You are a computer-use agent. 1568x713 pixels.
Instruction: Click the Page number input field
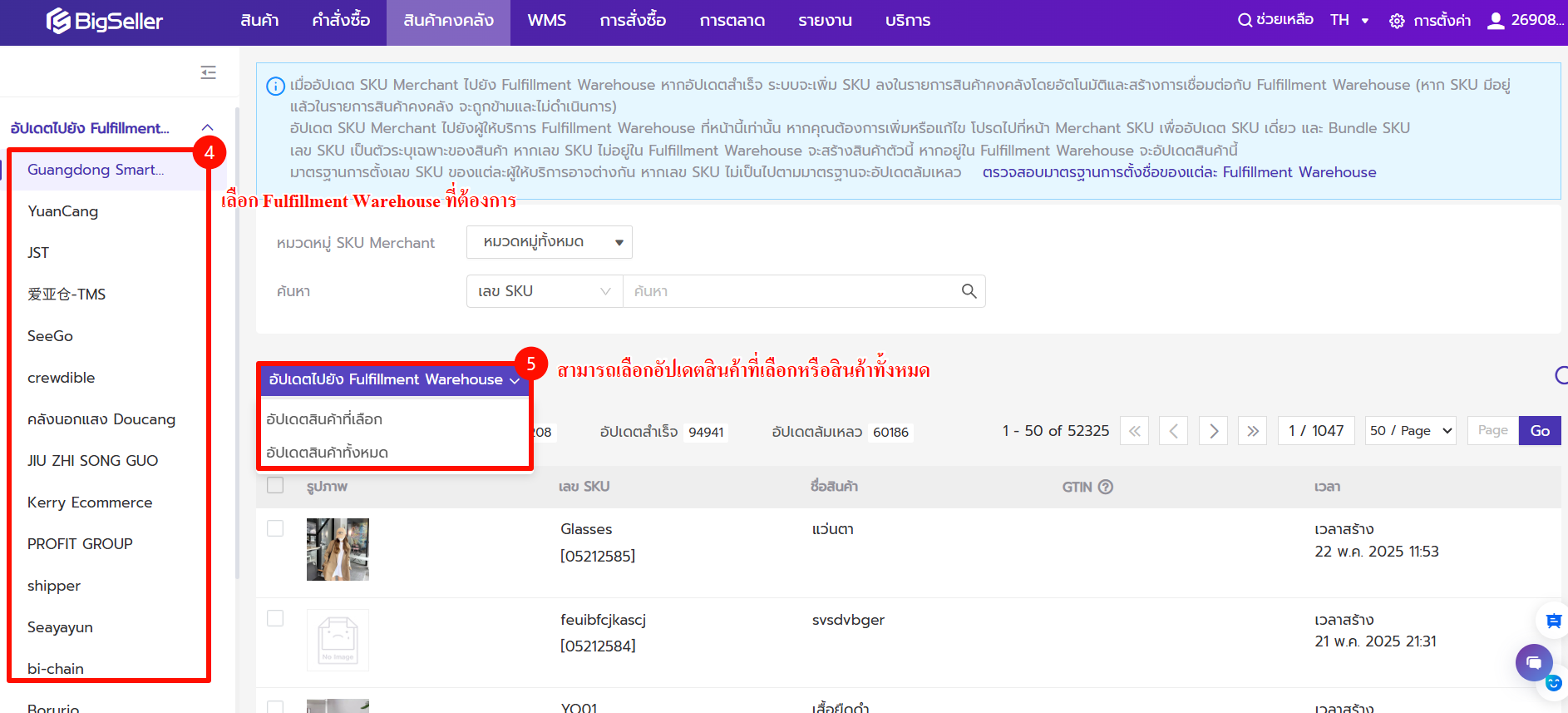1493,431
